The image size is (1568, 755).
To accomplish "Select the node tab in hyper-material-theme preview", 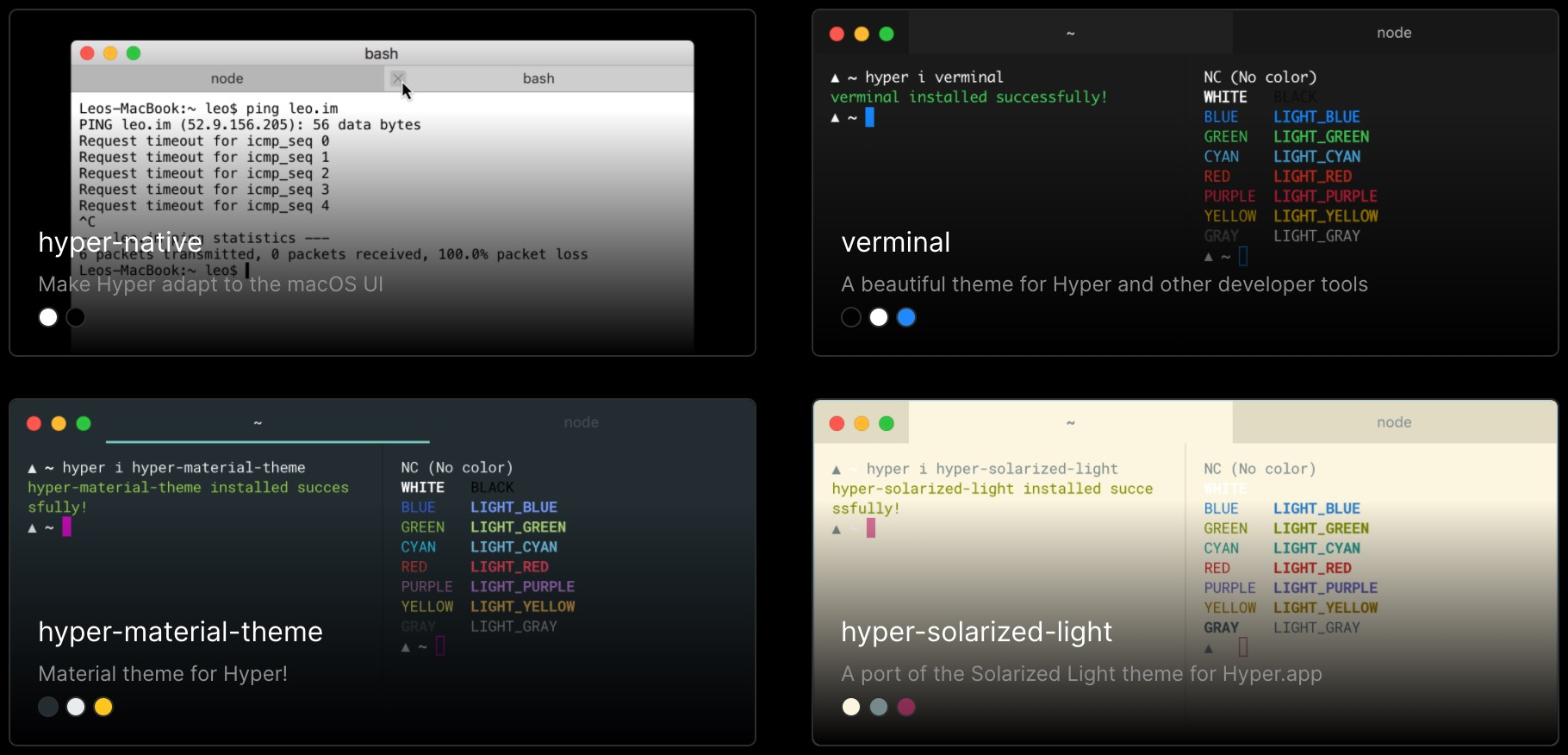I will pyautogui.click(x=582, y=422).
